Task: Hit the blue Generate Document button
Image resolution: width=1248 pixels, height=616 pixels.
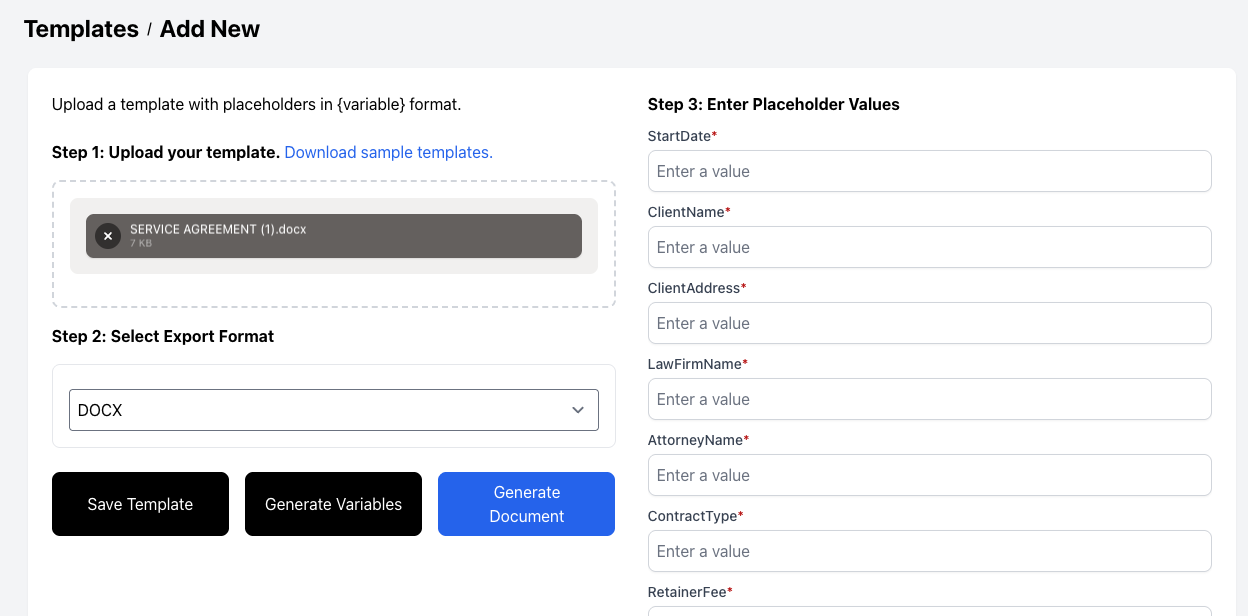Action: (x=526, y=504)
